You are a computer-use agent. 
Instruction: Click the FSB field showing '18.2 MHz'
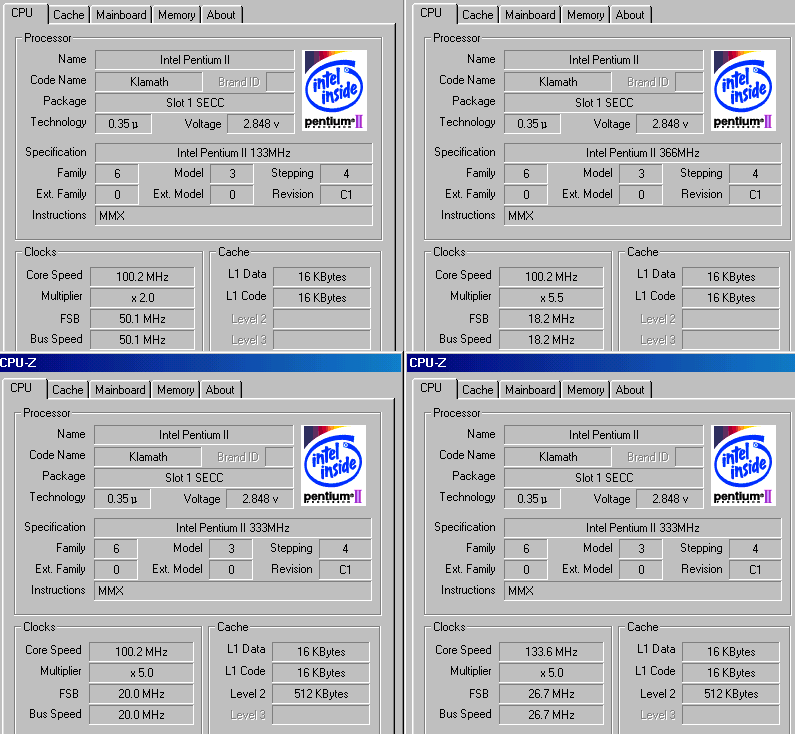pyautogui.click(x=552, y=319)
